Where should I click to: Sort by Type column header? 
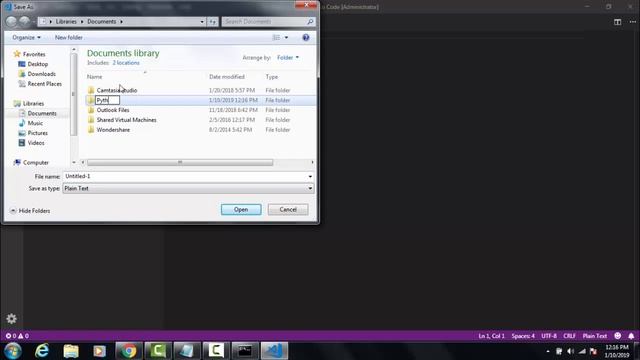click(x=271, y=77)
